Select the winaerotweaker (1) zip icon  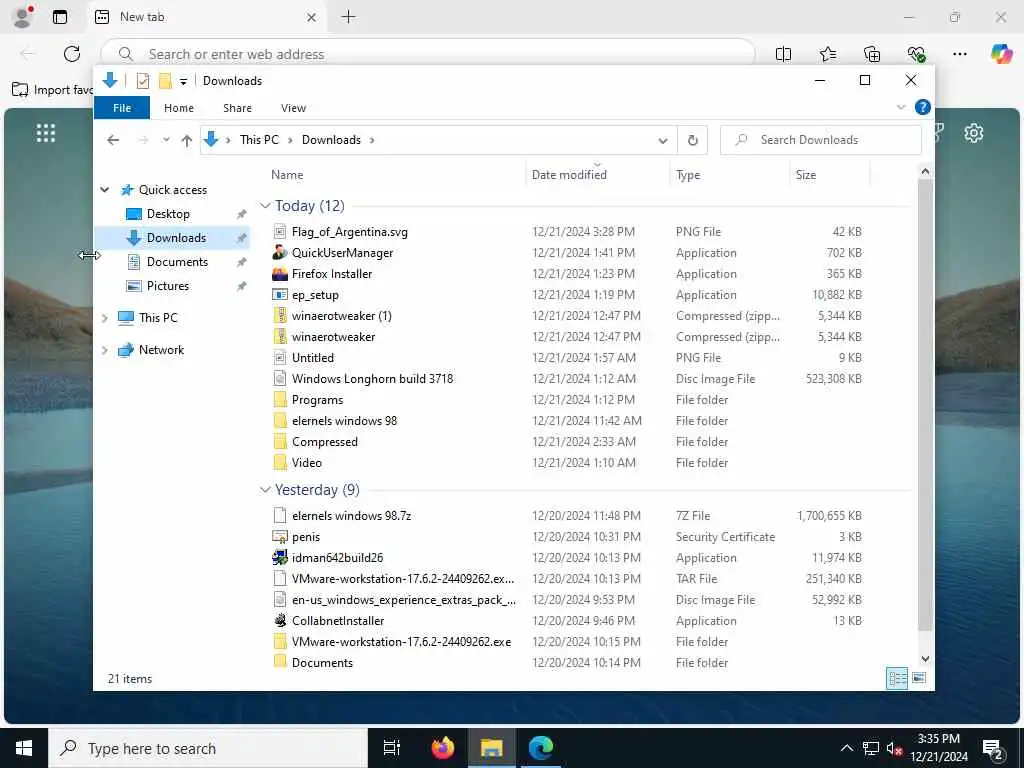[x=280, y=316]
